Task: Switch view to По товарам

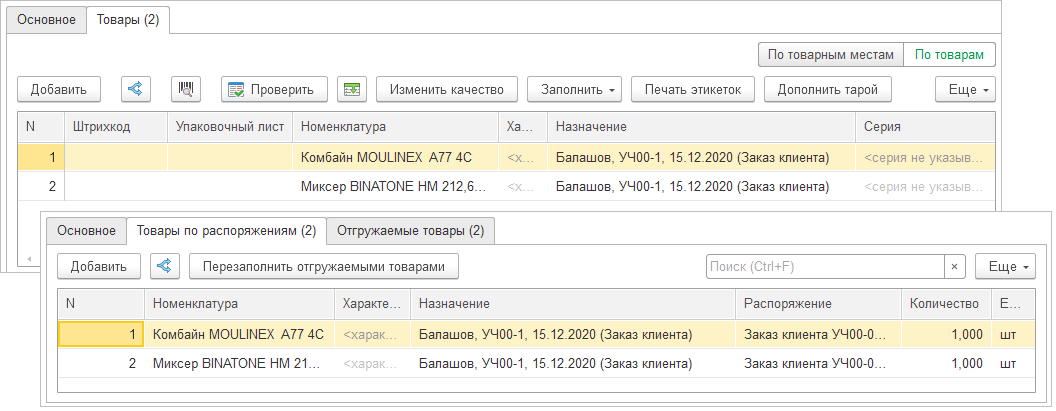Action: click(949, 54)
